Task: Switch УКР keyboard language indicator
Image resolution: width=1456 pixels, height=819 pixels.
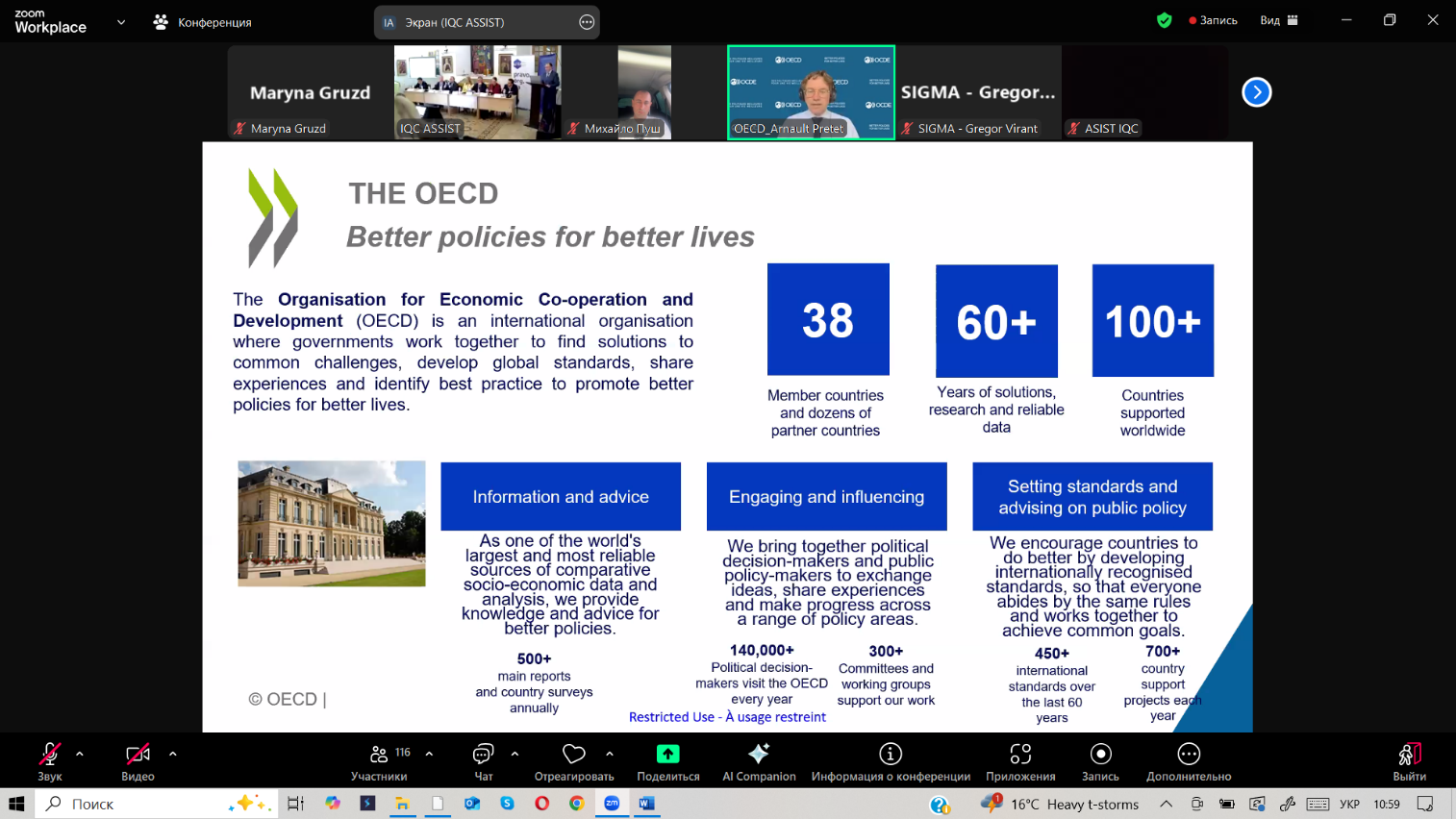Action: point(1349,804)
